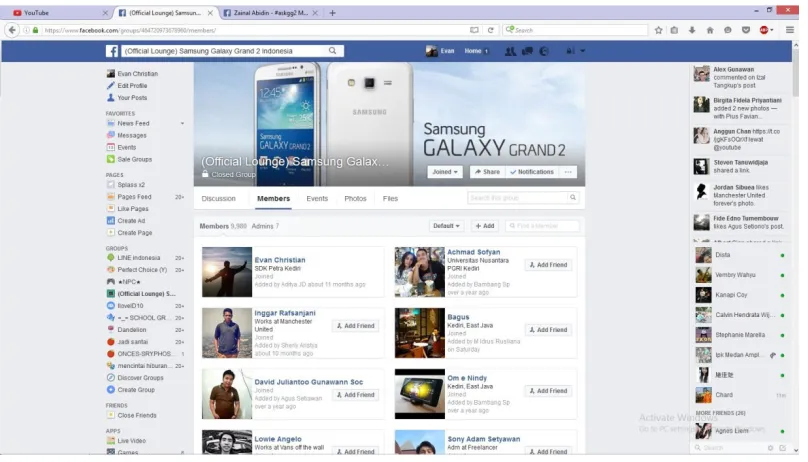Click the Facebook logo icon

[x=112, y=51]
